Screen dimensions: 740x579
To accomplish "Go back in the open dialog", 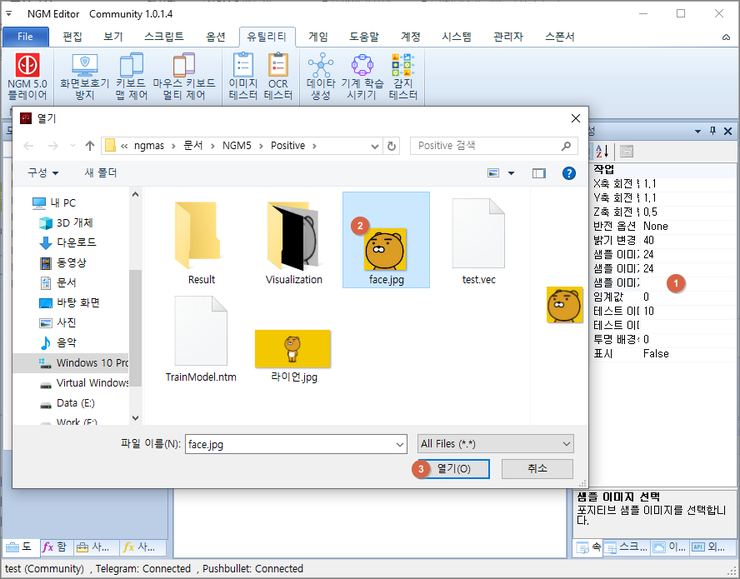I will (28, 146).
